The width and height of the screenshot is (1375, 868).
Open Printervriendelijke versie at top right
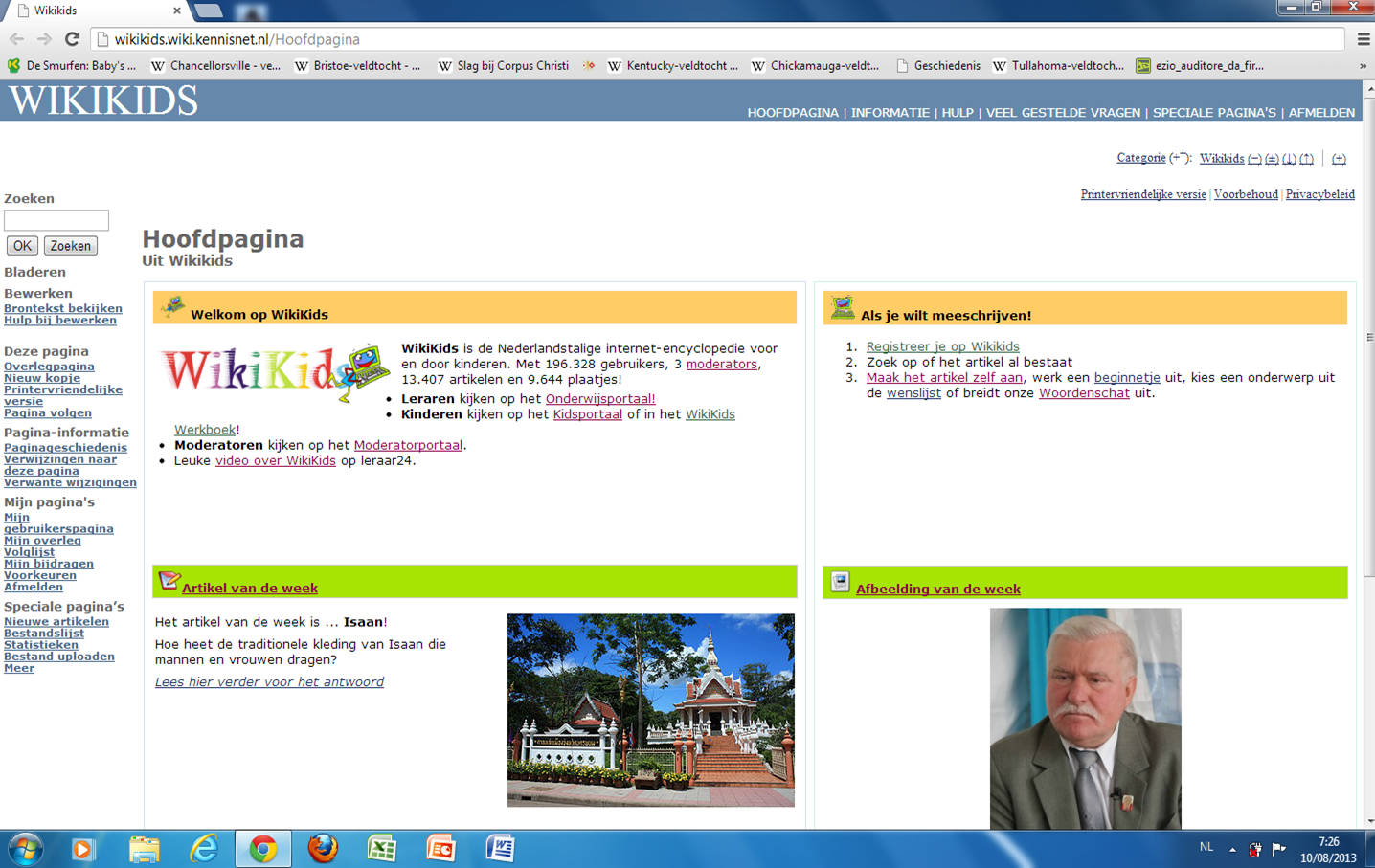point(1143,194)
